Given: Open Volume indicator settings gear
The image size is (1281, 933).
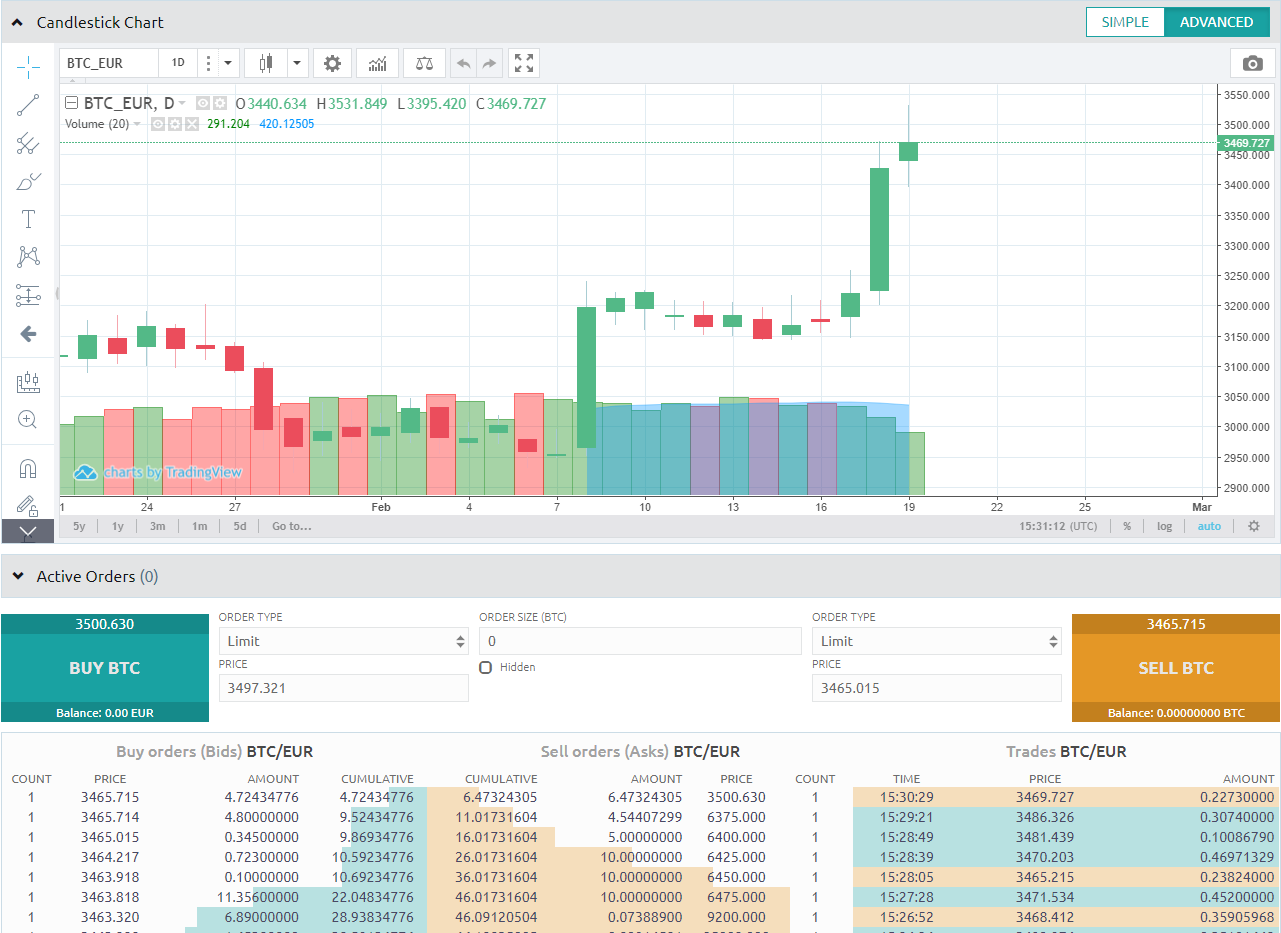Looking at the screenshot, I should coord(174,124).
